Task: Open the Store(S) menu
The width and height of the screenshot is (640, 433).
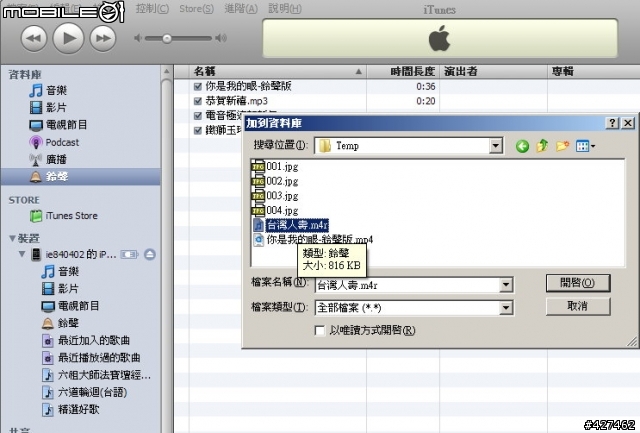Action: point(196,9)
